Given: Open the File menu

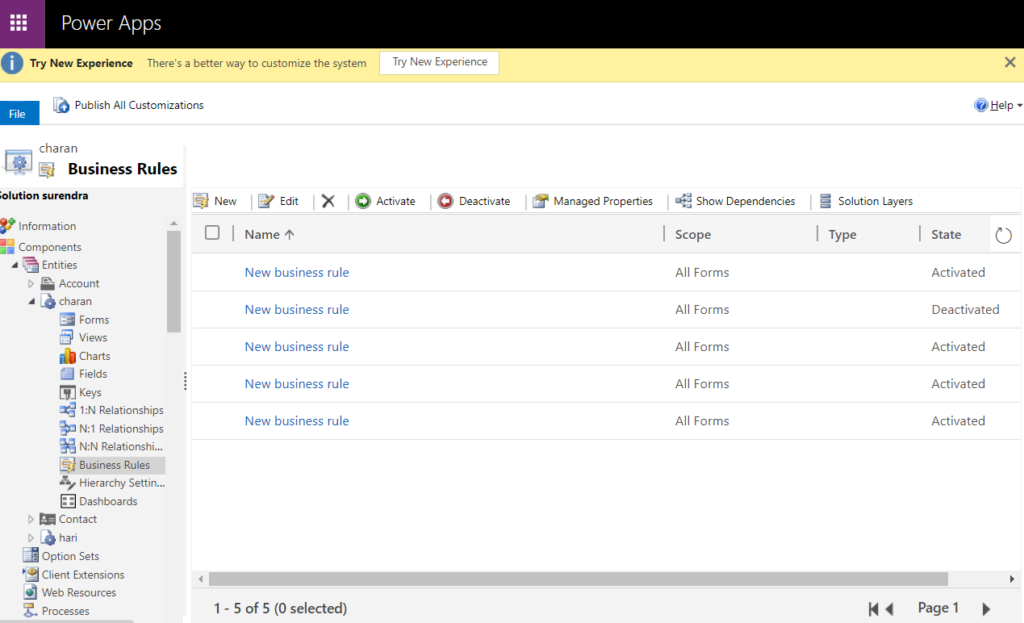Looking at the screenshot, I should point(18,114).
